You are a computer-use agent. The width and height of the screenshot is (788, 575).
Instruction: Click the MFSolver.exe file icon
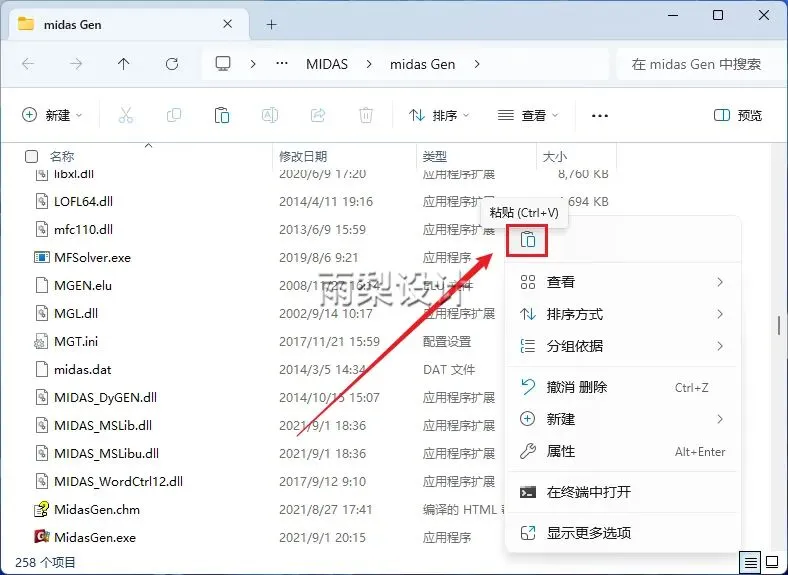click(41, 257)
